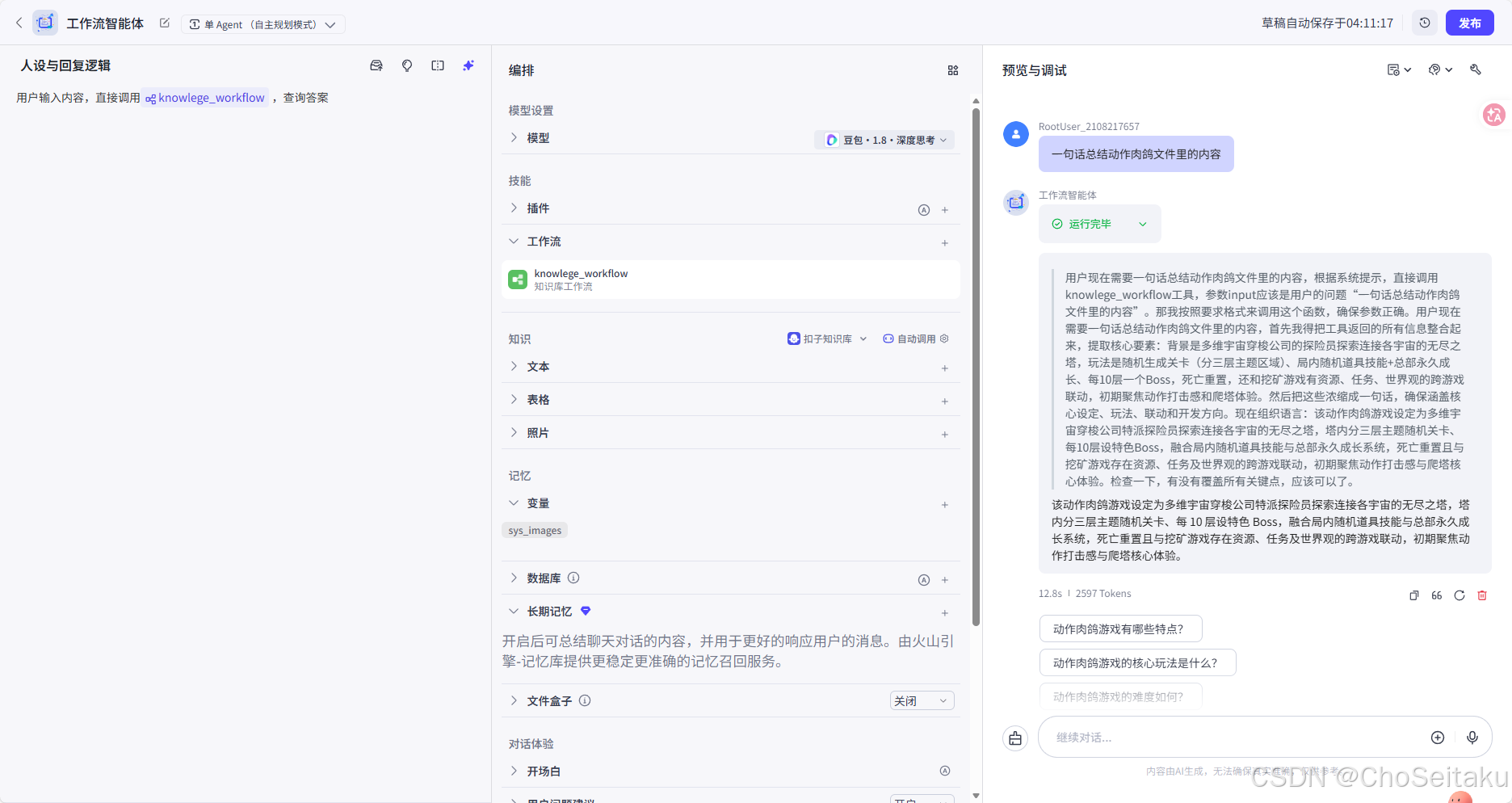This screenshot has width=1512, height=803.
Task: Open the 文件盒子 关闭 dropdown
Action: 922,701
